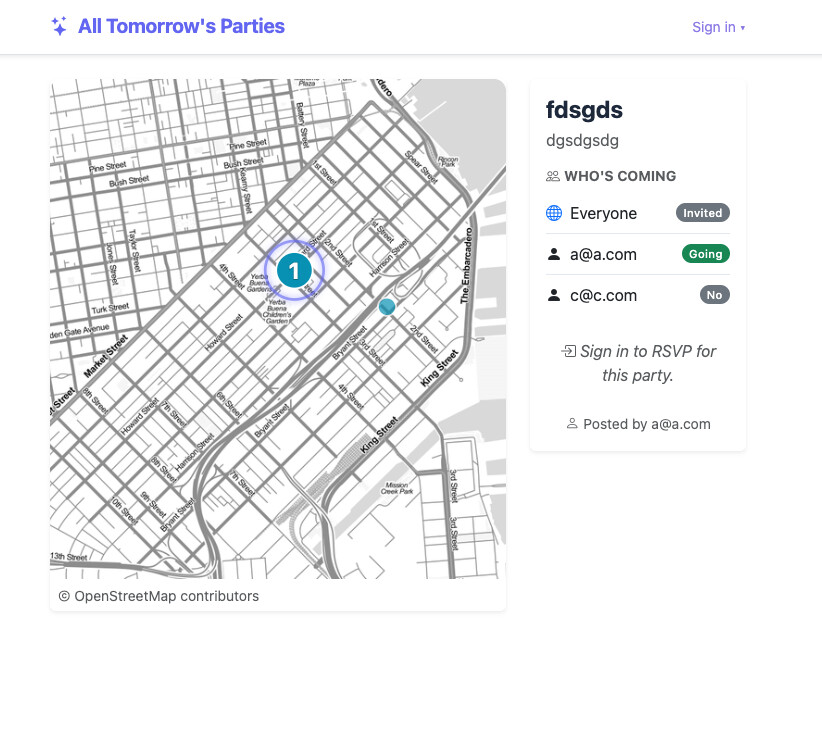Click Posted by a@a.com text

[x=646, y=424]
